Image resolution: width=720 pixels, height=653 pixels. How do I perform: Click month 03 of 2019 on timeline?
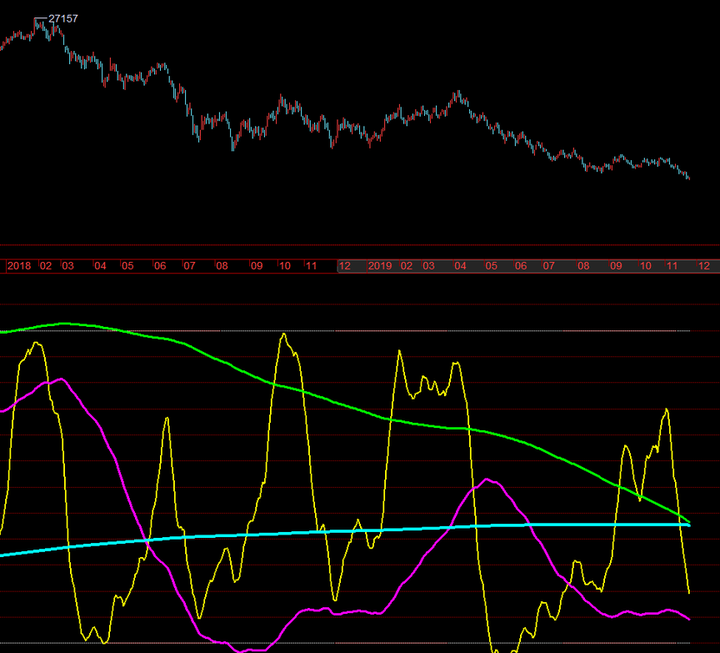coord(428,266)
